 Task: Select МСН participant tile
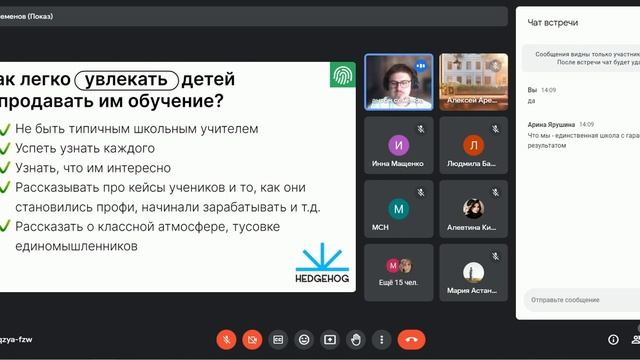[399, 209]
